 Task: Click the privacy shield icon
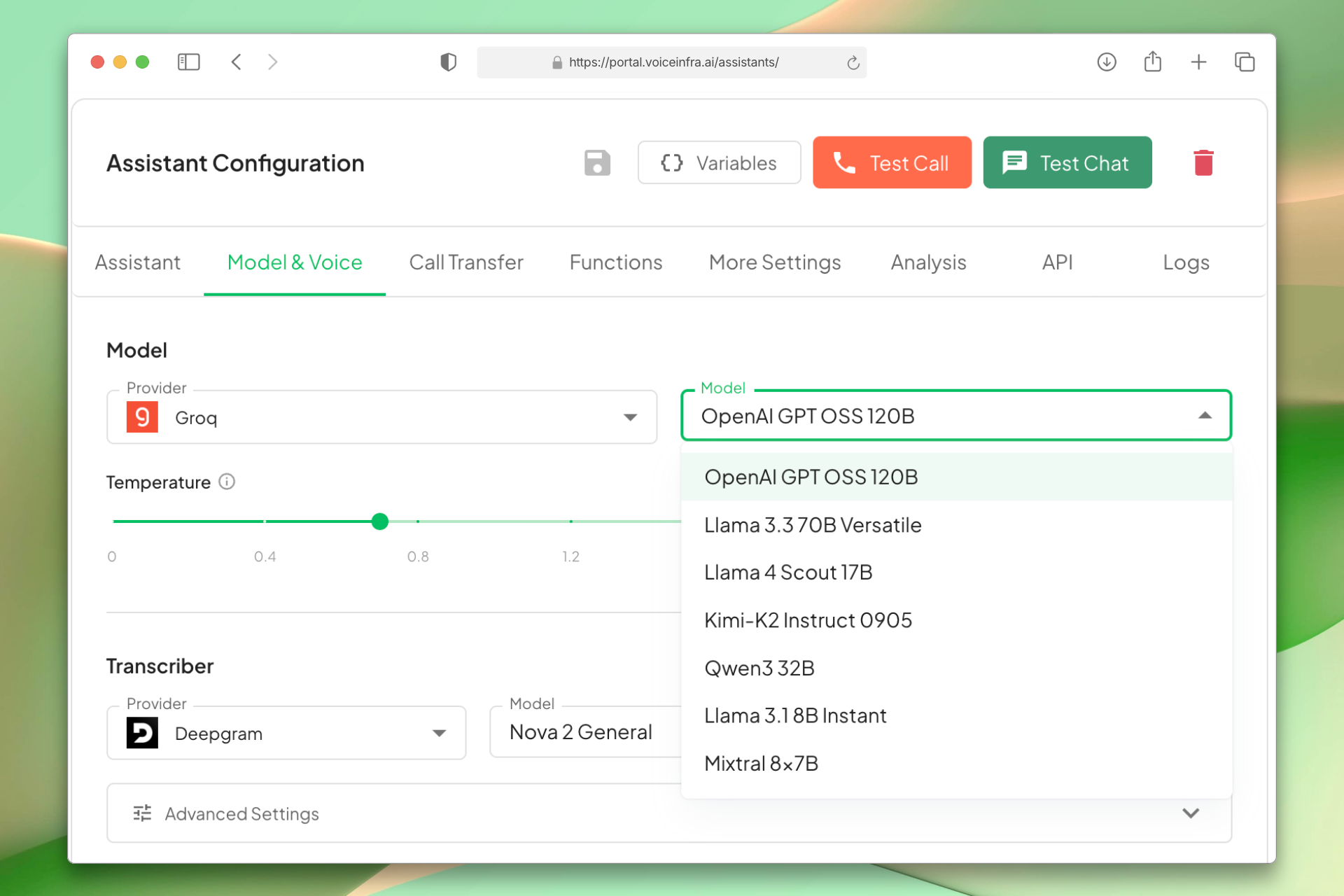[448, 62]
